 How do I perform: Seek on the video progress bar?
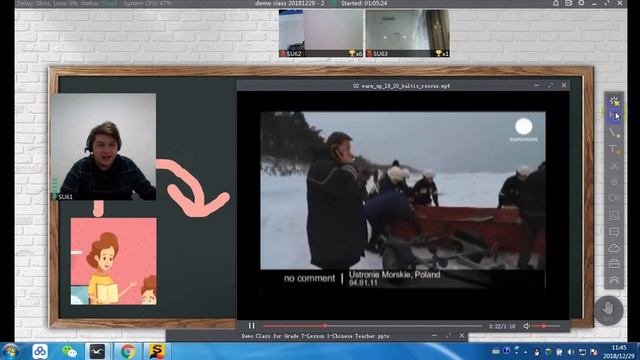[372, 326]
